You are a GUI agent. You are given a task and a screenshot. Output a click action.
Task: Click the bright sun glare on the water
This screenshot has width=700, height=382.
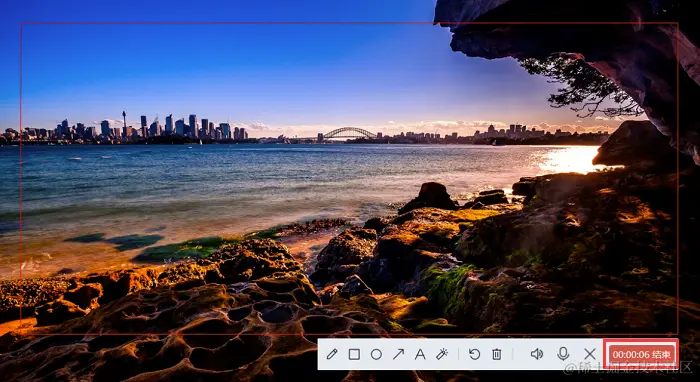click(x=568, y=160)
